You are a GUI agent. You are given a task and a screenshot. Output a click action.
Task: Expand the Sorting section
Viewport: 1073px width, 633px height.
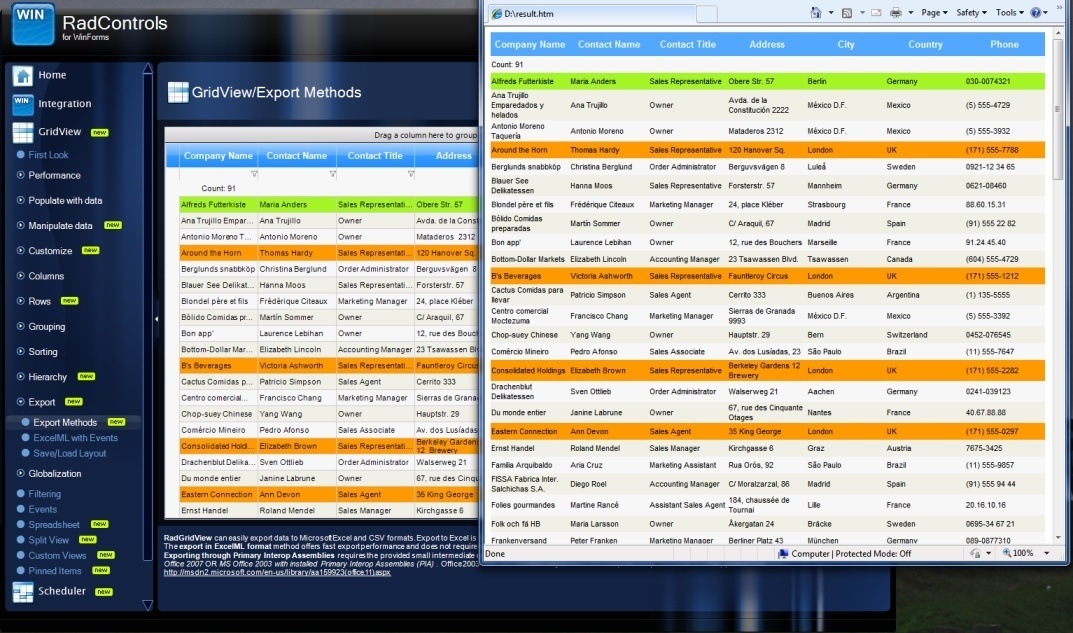[21, 351]
